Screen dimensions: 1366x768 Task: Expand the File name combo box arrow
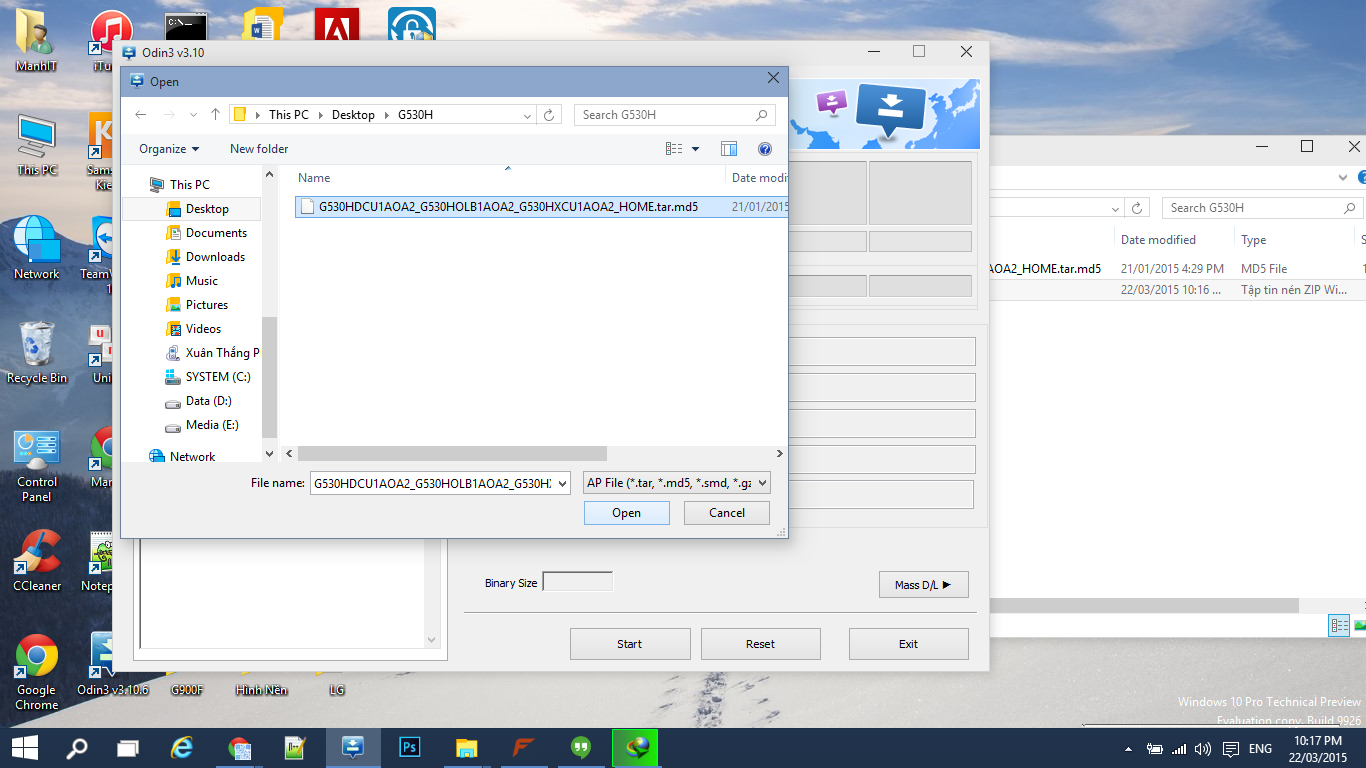point(561,483)
